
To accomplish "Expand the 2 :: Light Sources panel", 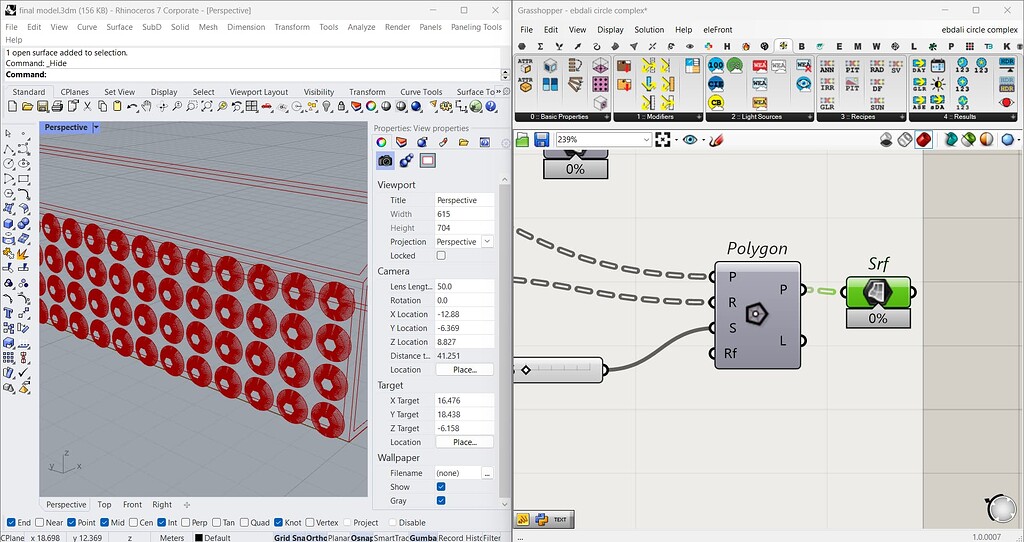I will coord(810,117).
